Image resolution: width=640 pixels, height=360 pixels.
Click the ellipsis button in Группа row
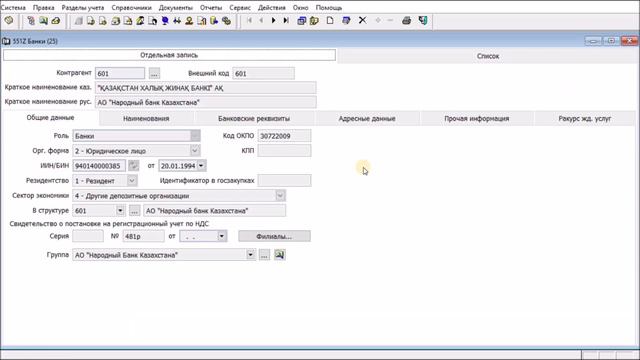click(264, 255)
